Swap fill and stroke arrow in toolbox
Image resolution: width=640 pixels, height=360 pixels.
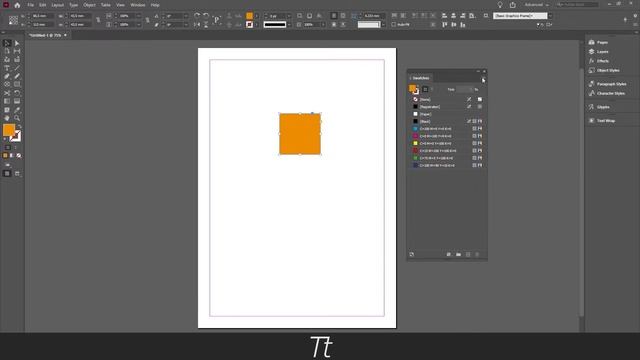(x=19, y=127)
